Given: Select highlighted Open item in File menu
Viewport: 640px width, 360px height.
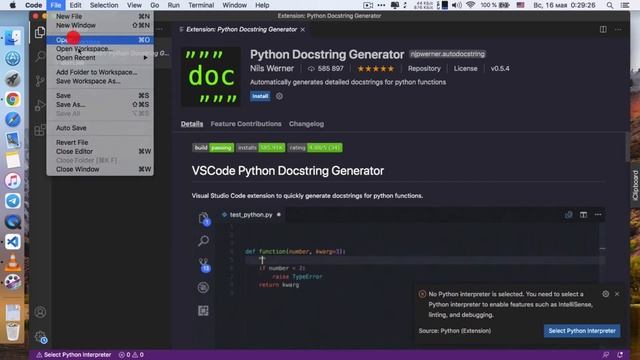Looking at the screenshot, I should pyautogui.click(x=100, y=40).
